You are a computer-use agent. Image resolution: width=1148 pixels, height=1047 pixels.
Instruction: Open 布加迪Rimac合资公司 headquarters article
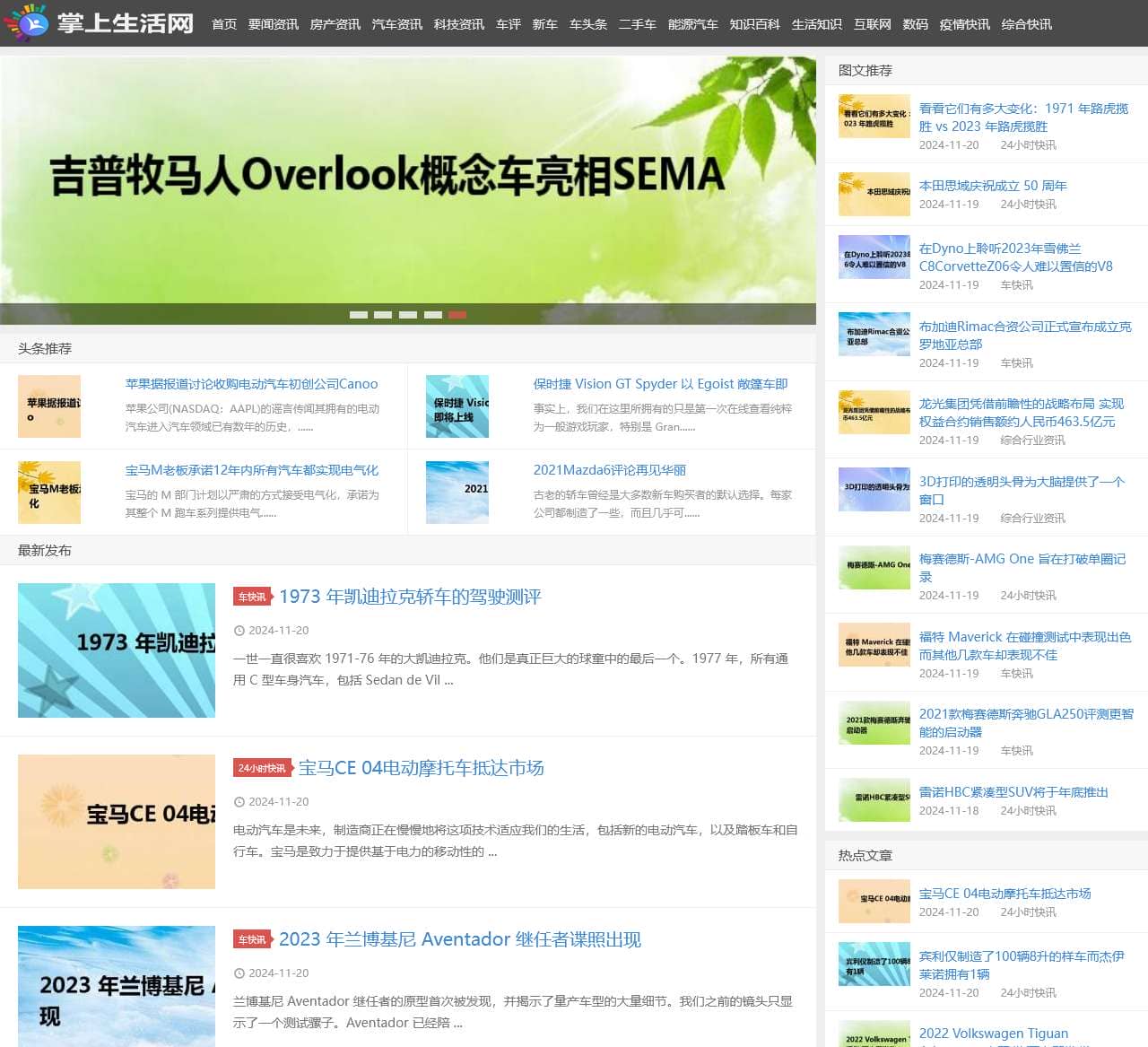[x=1025, y=336]
